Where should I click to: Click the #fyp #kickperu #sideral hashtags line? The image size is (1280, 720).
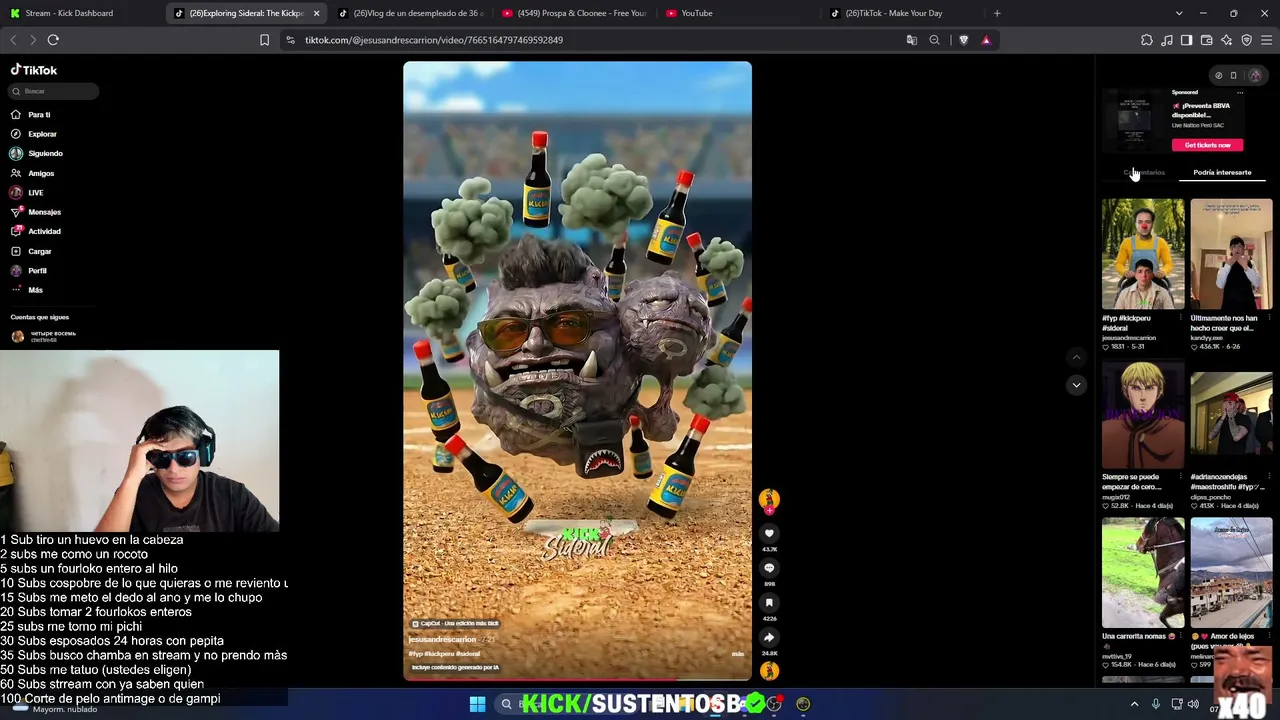point(444,654)
